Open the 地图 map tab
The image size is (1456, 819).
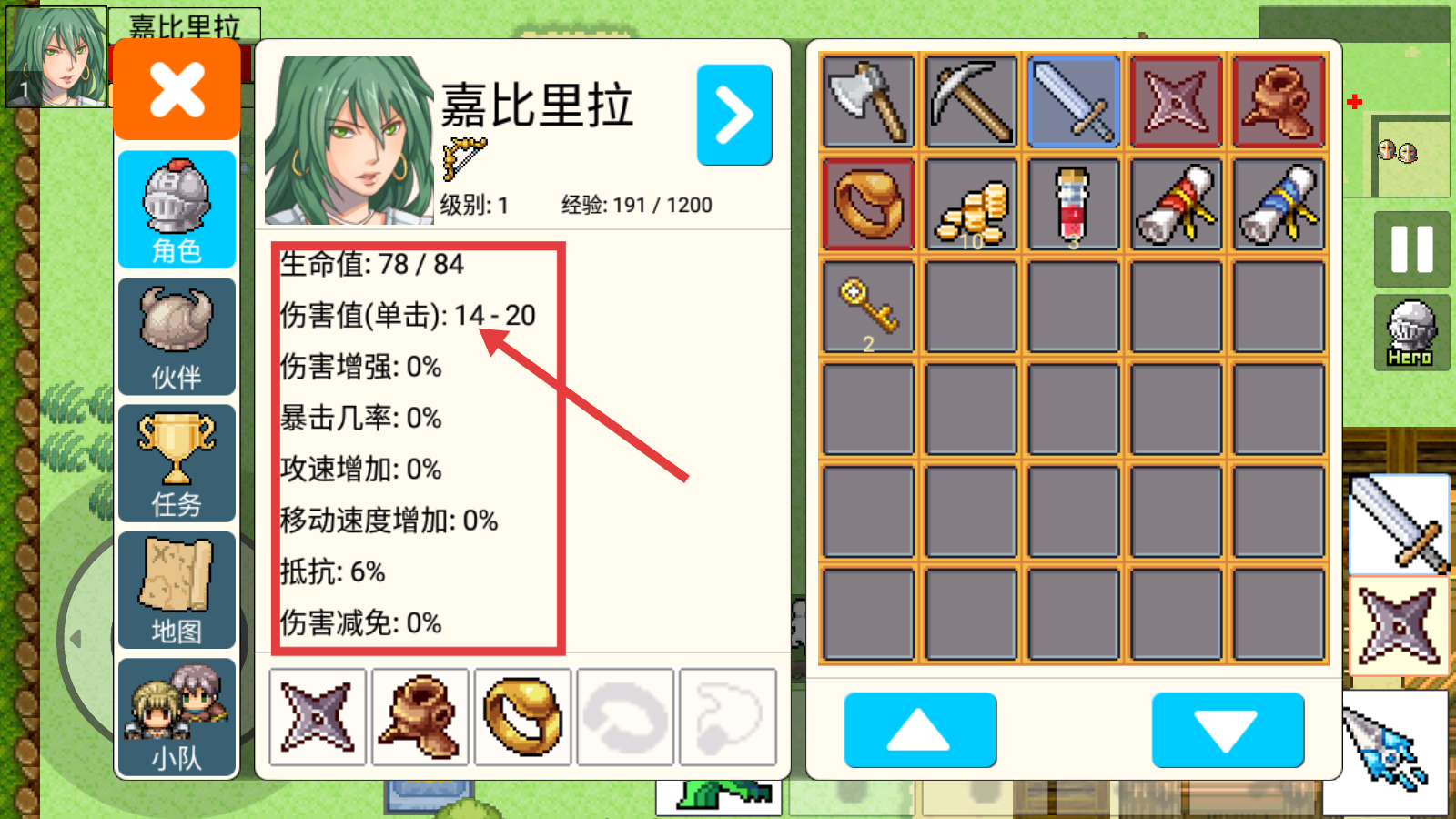click(177, 591)
